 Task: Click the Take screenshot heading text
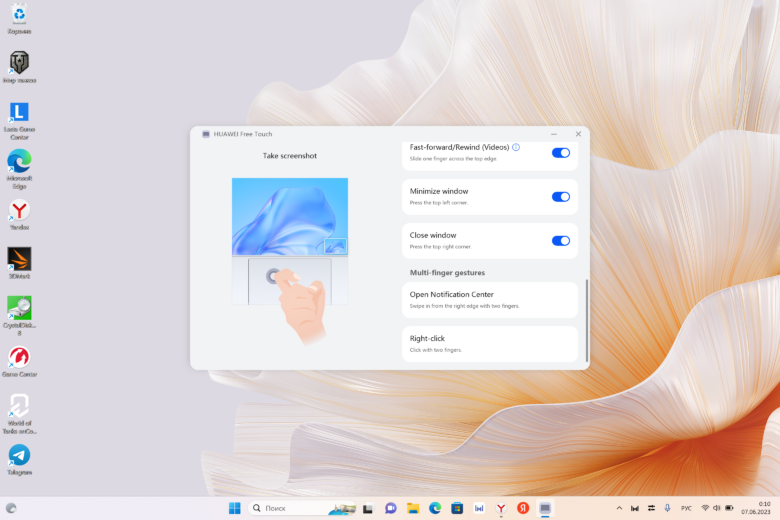pyautogui.click(x=290, y=156)
